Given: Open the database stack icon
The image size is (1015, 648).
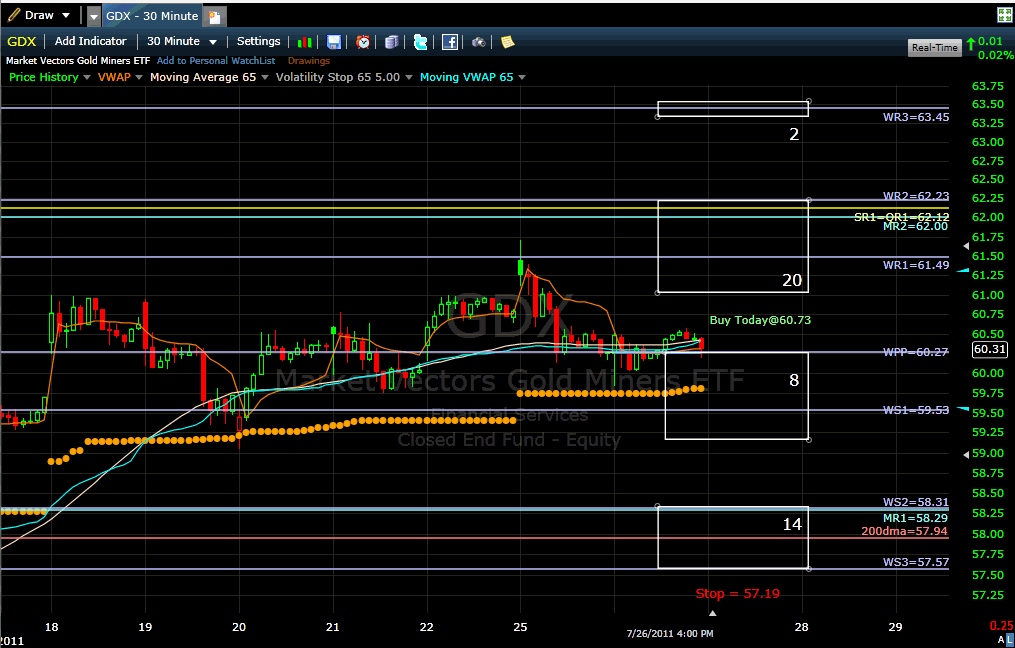Looking at the screenshot, I should [392, 43].
